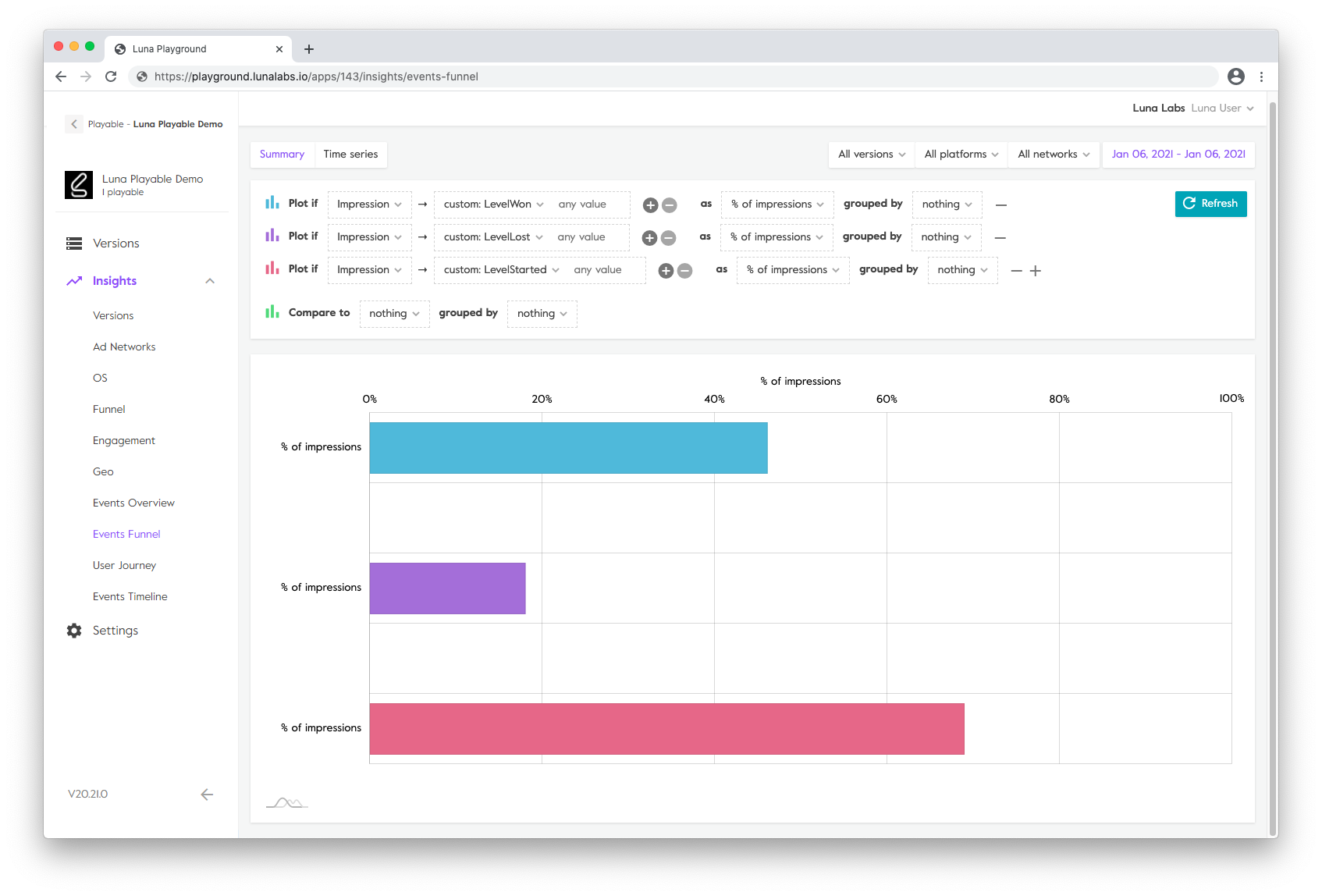The image size is (1322, 896).
Task: Delete the LevelWon plot row
Action: pyautogui.click(x=1001, y=205)
